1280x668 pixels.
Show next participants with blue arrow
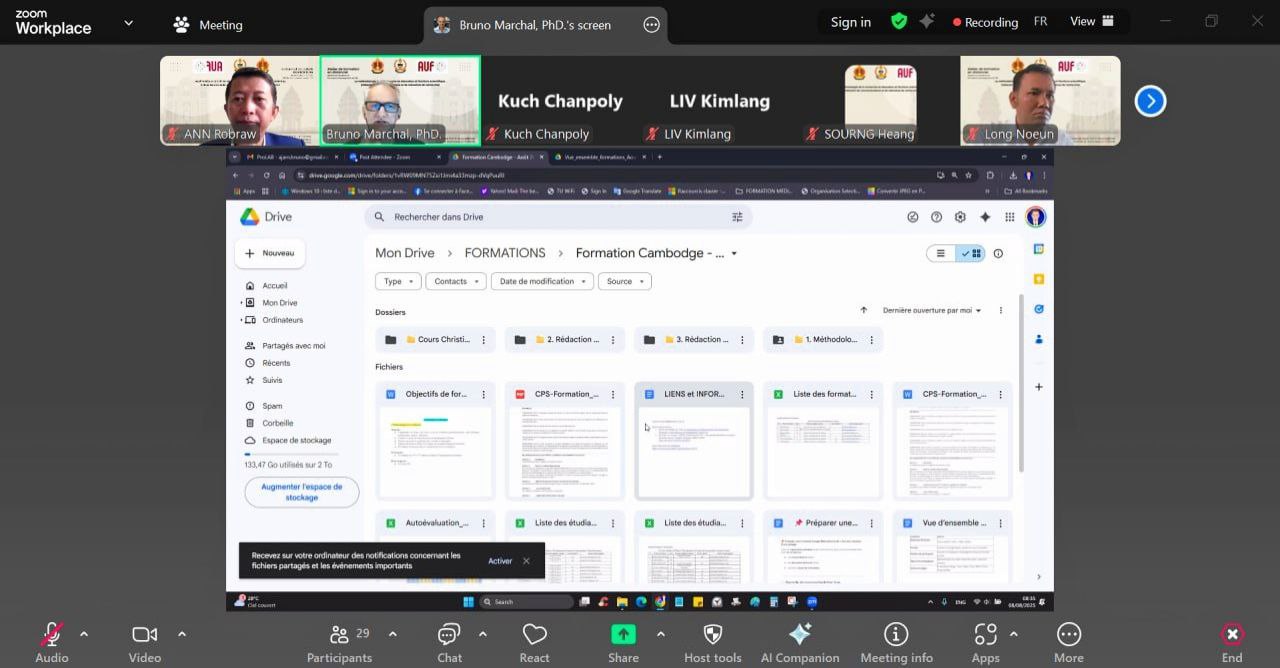[1150, 101]
